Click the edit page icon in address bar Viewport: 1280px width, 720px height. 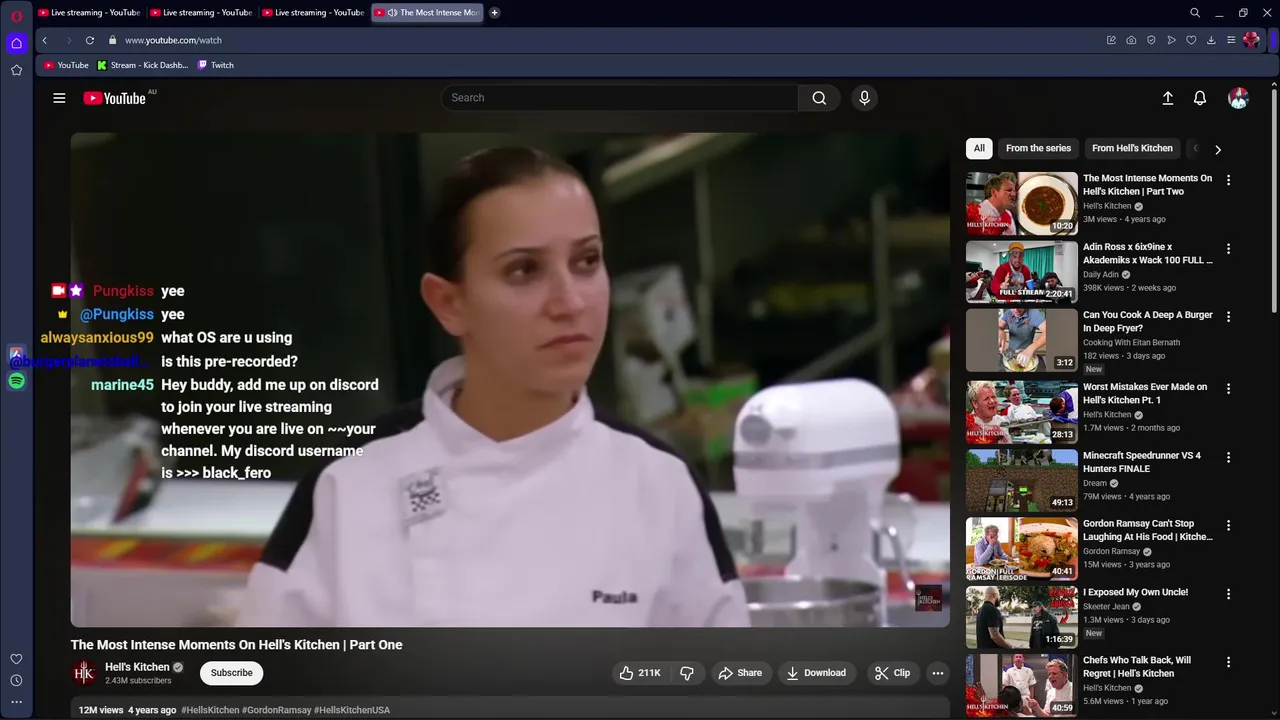(1111, 40)
